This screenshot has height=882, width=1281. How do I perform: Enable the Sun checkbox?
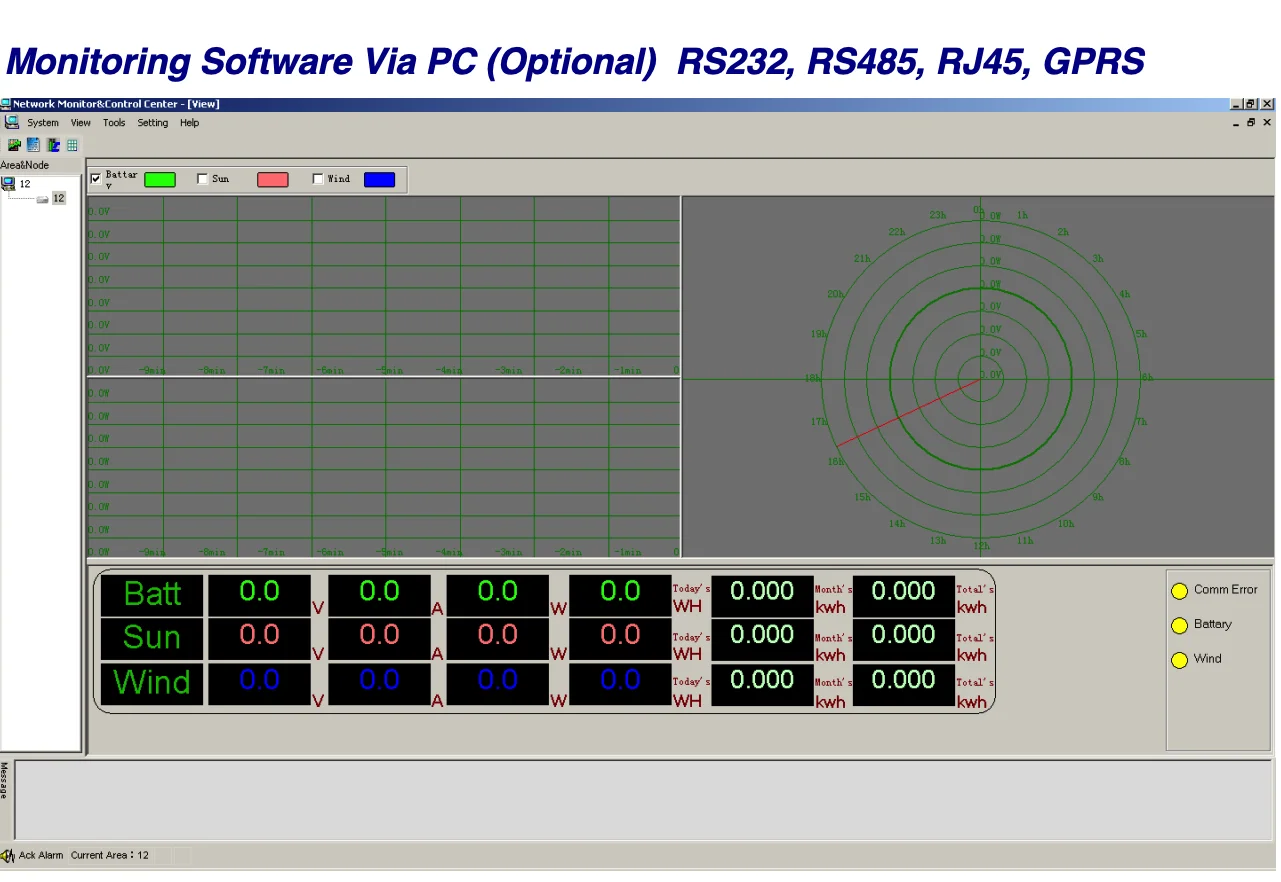tap(203, 179)
